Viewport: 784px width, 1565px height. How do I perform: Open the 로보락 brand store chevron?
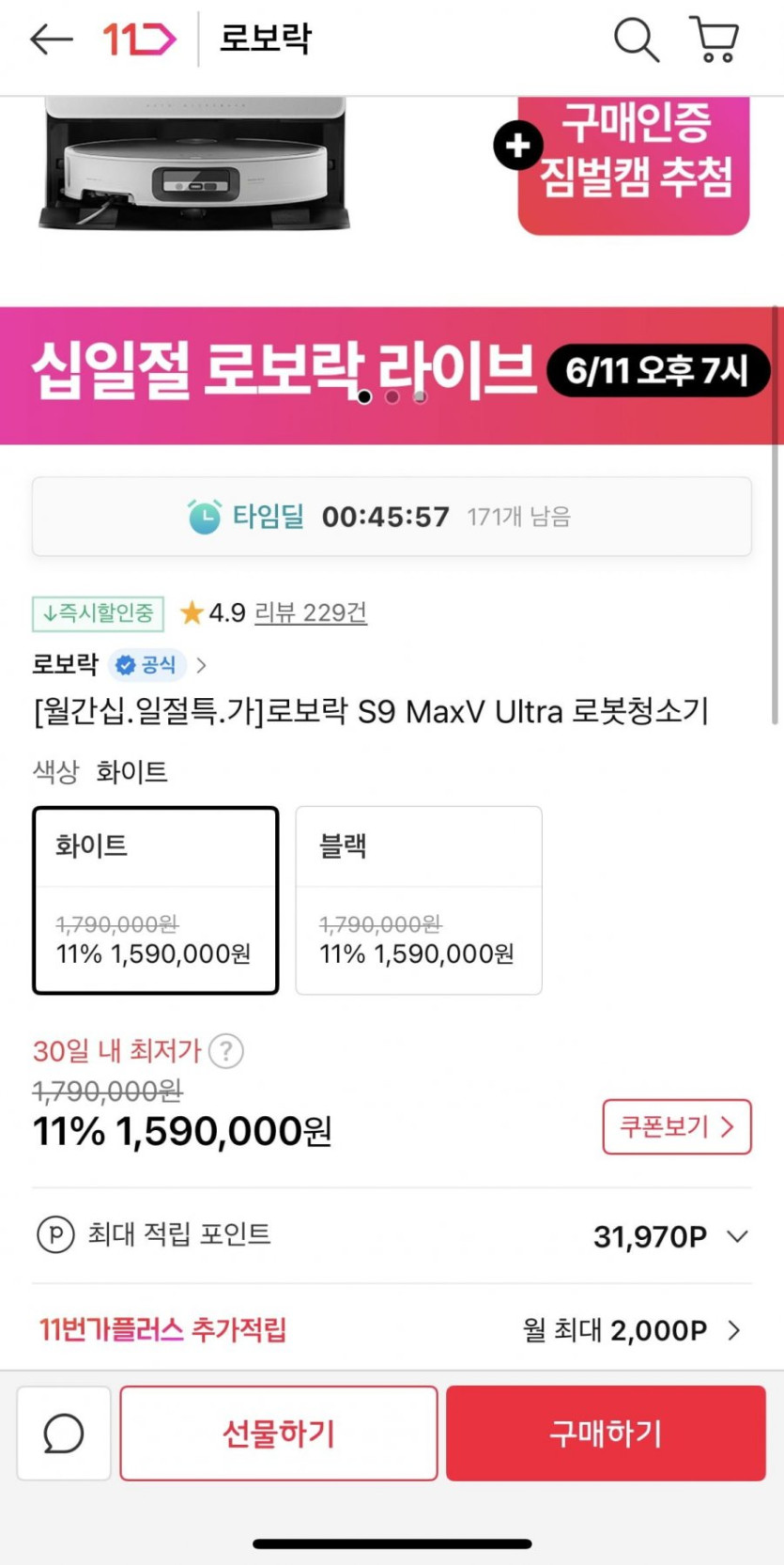pos(201,666)
